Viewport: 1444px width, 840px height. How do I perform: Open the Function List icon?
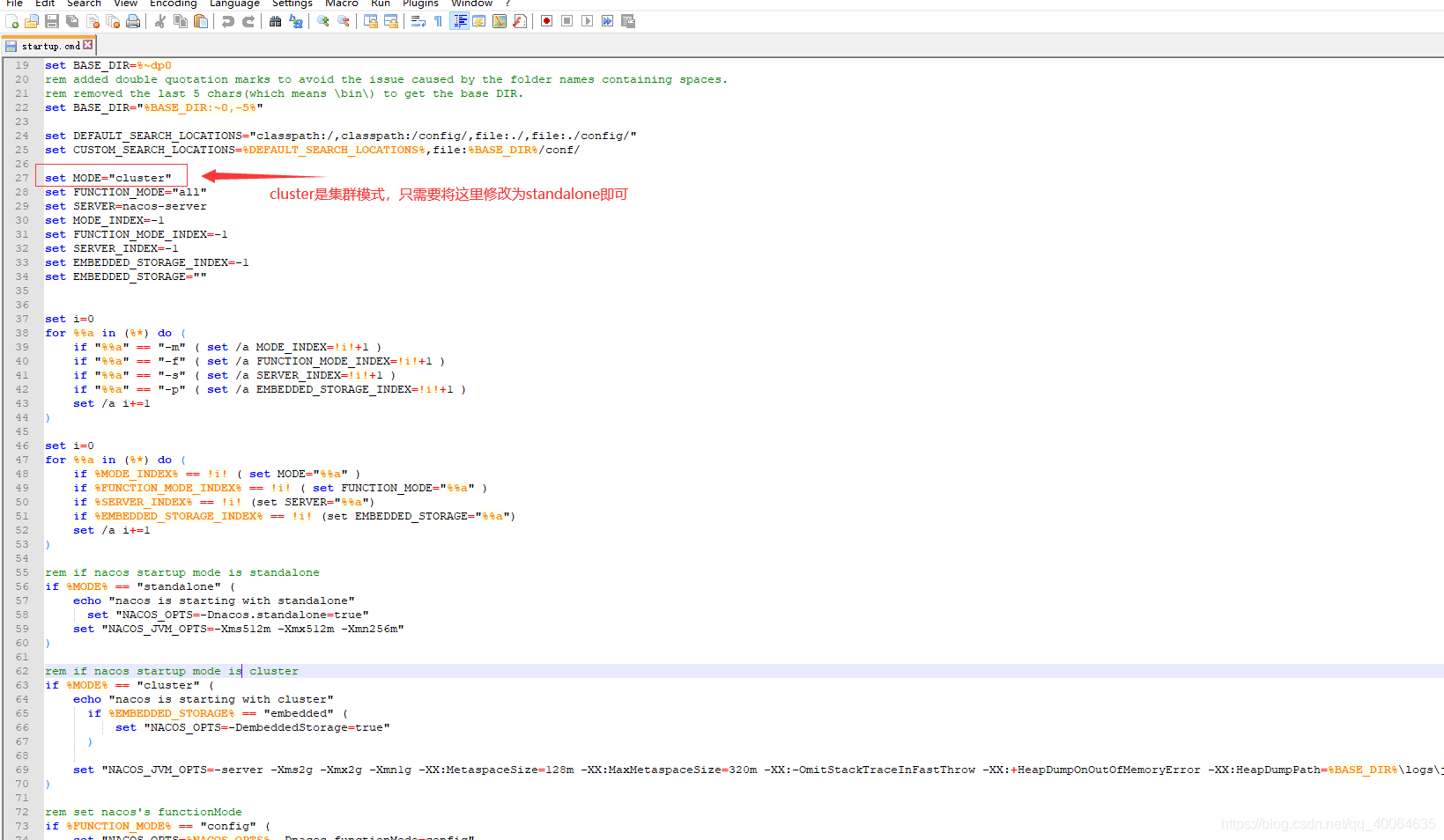pyautogui.click(x=520, y=21)
